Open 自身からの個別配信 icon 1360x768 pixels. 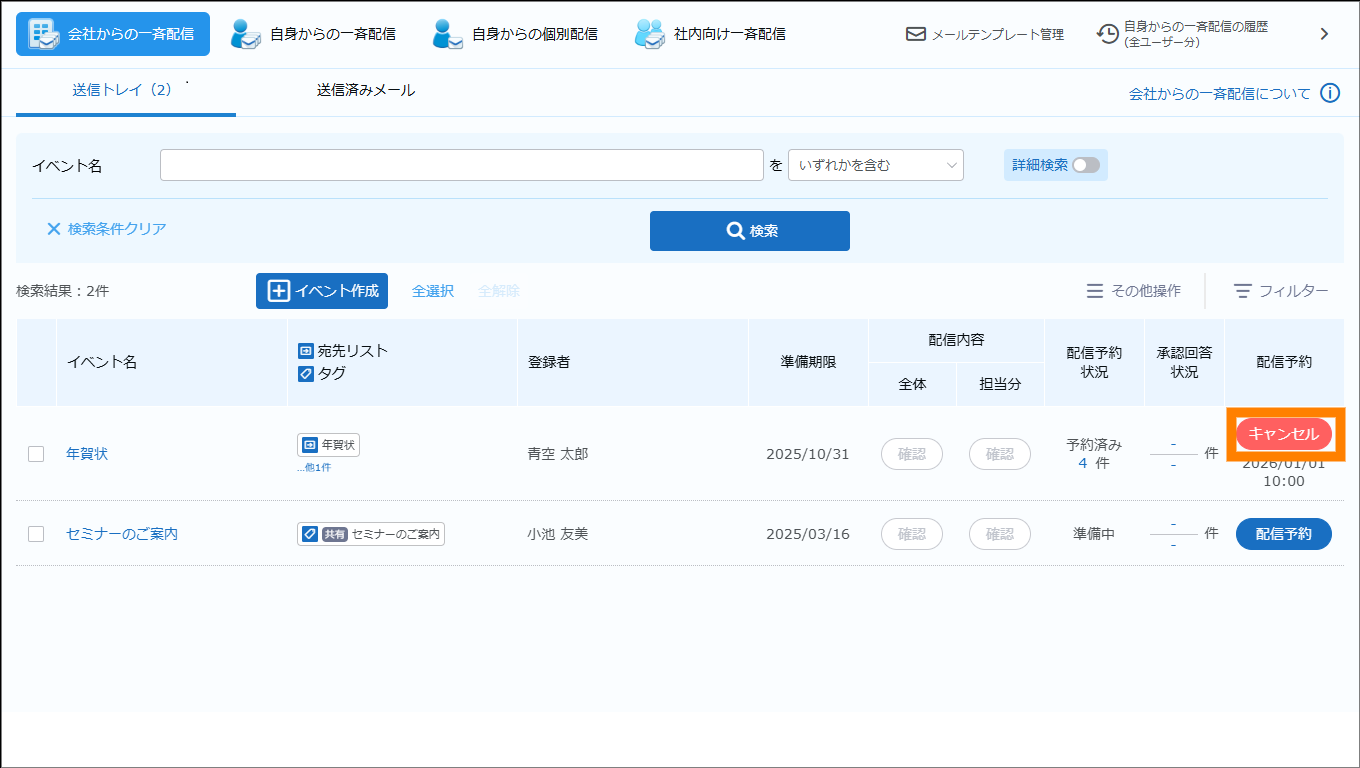448,34
